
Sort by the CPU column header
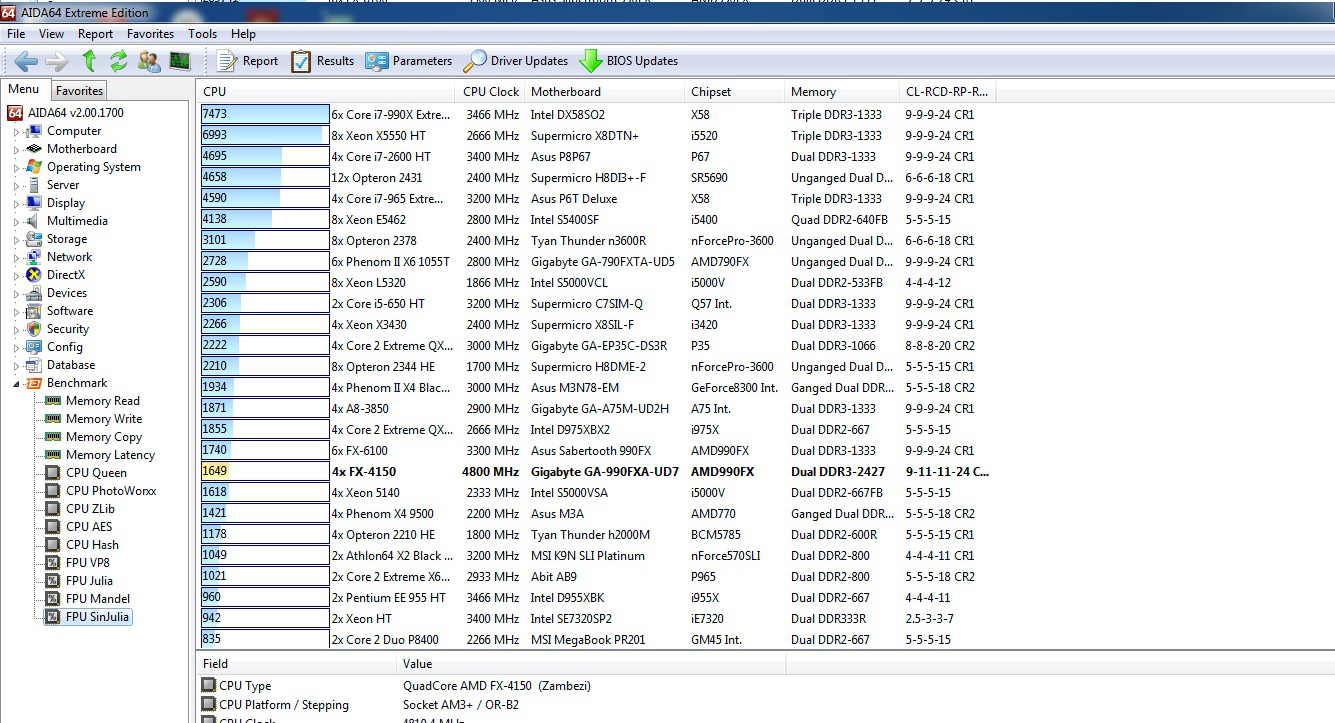(327, 92)
